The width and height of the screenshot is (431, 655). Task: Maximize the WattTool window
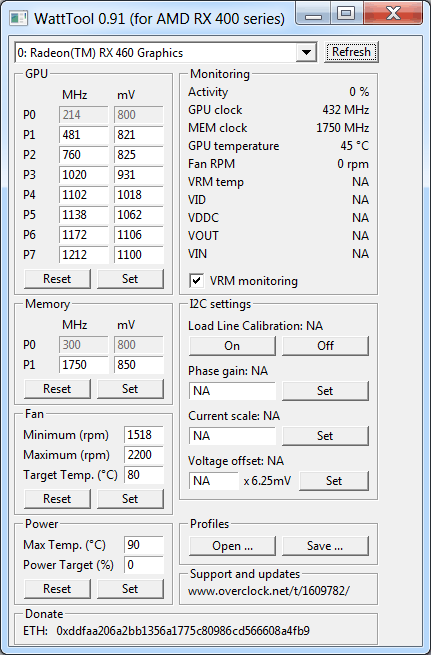346,14
